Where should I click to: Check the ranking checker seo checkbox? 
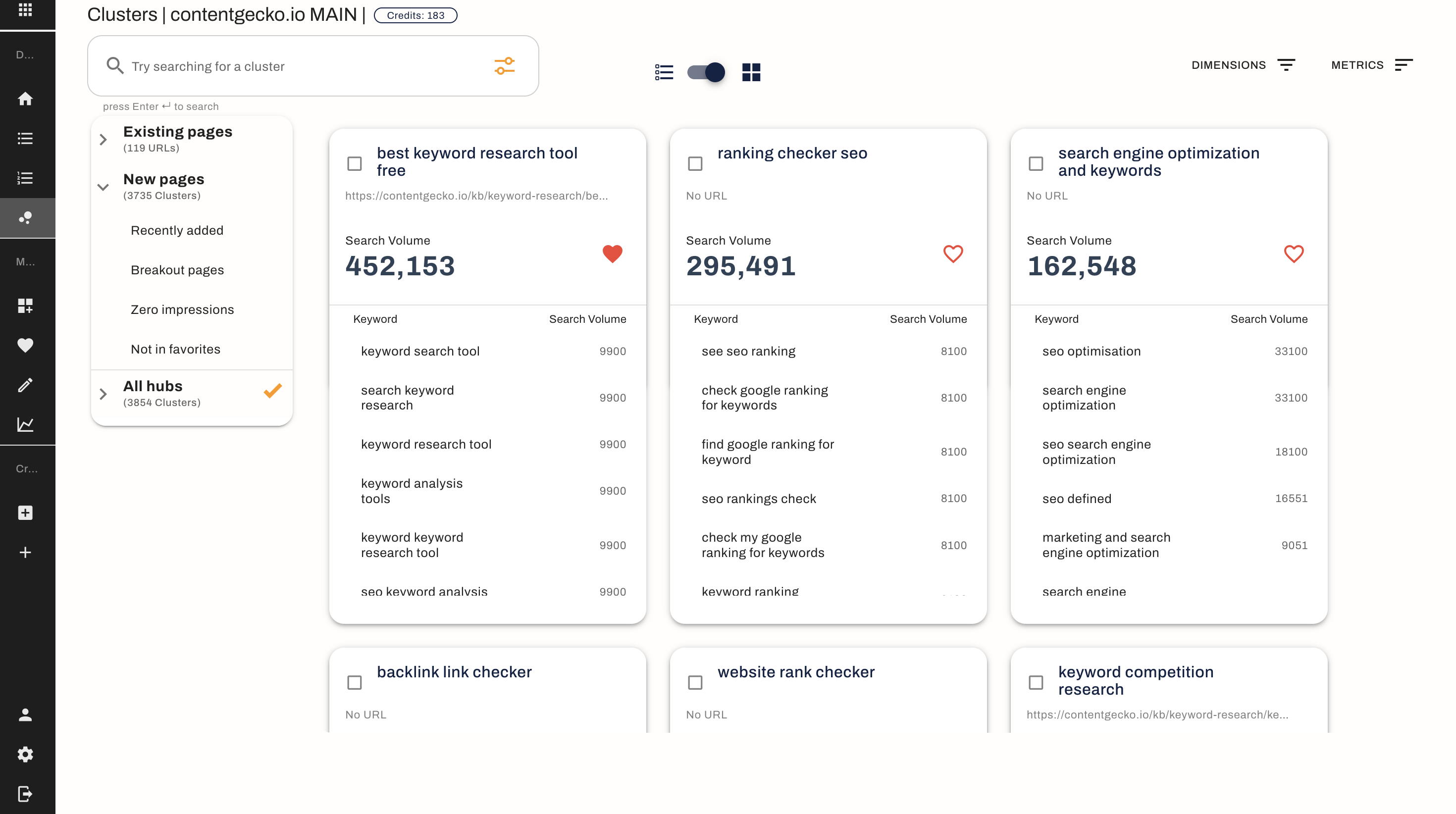695,164
